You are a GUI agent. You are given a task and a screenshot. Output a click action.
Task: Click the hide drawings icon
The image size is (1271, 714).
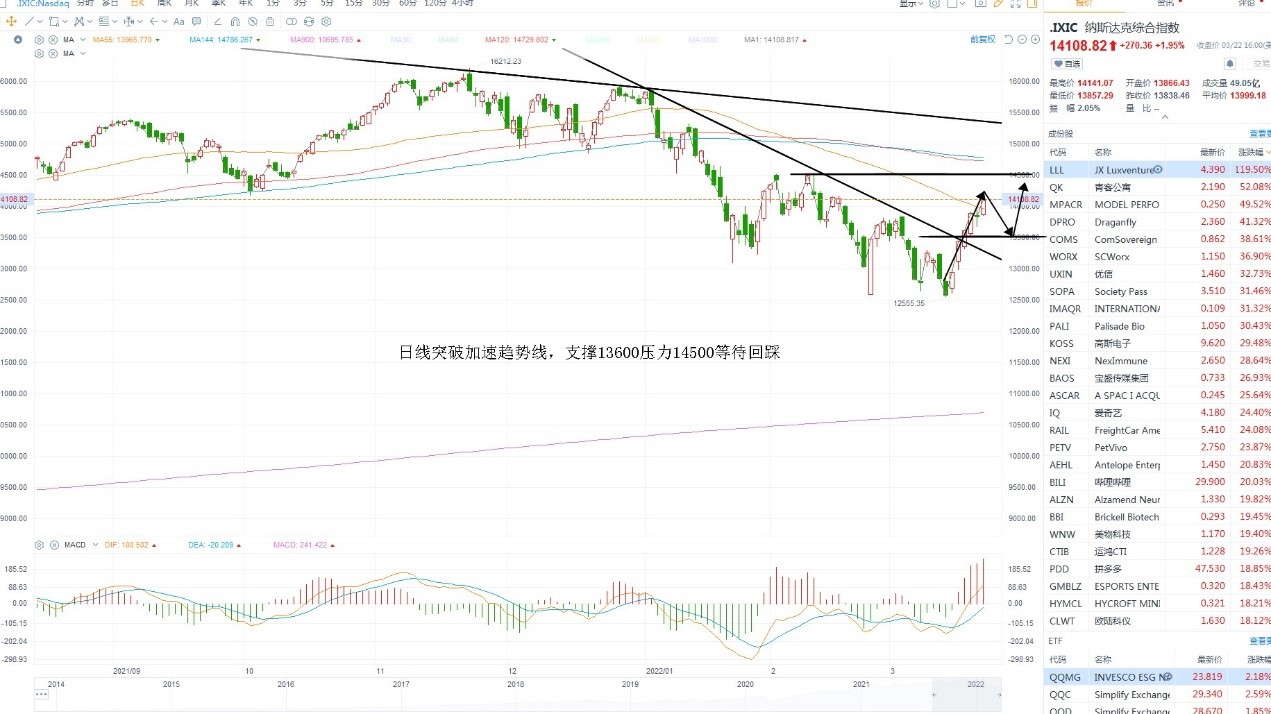point(253,21)
